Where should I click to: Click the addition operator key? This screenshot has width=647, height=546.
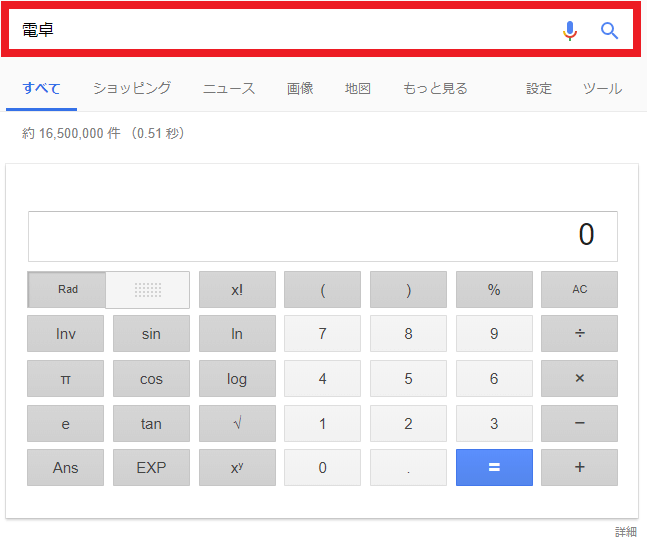click(x=579, y=468)
